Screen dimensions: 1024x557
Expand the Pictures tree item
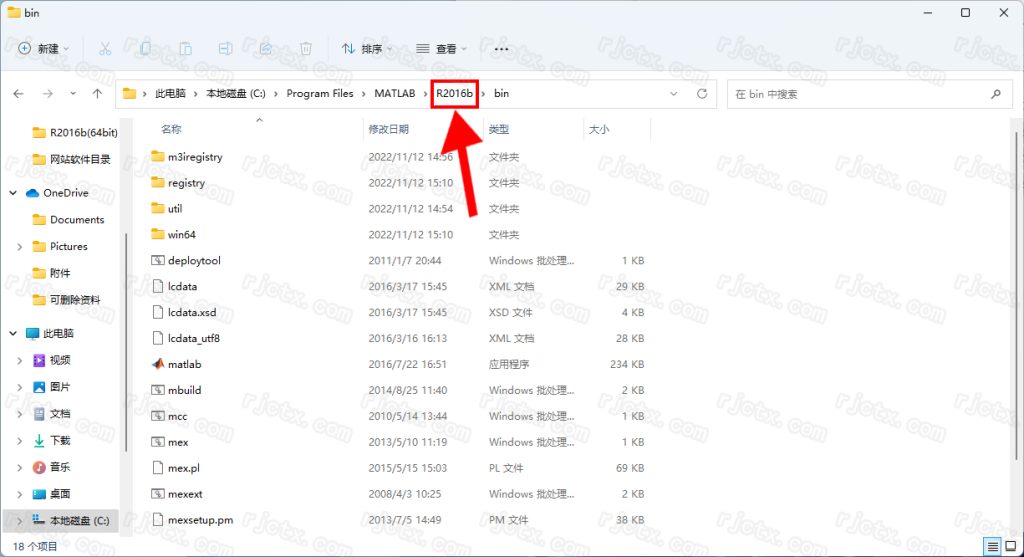click(20, 246)
